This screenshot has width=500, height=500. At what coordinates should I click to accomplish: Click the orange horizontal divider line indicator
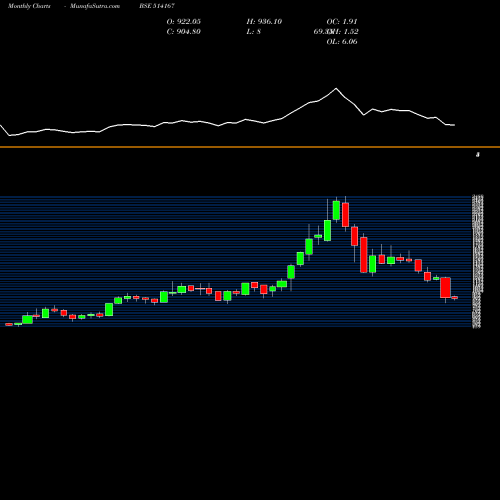click(250, 147)
